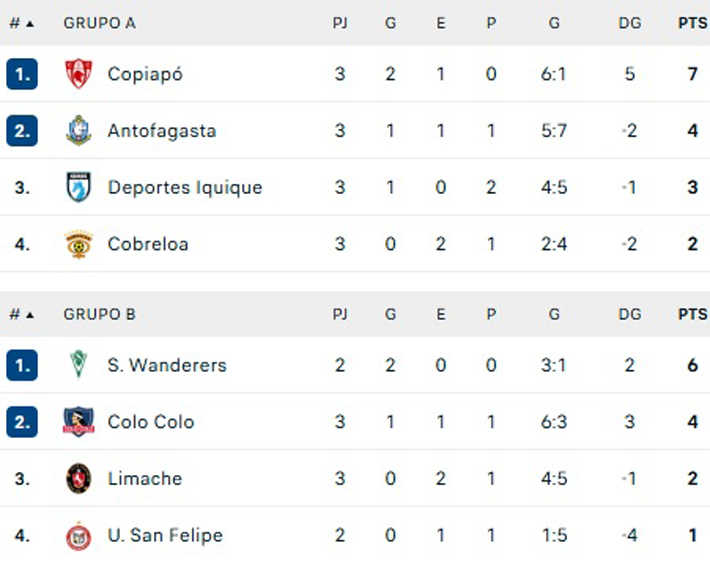Click the first-place badge beside S. Wanderers
This screenshot has width=710, height=562.
point(22,365)
